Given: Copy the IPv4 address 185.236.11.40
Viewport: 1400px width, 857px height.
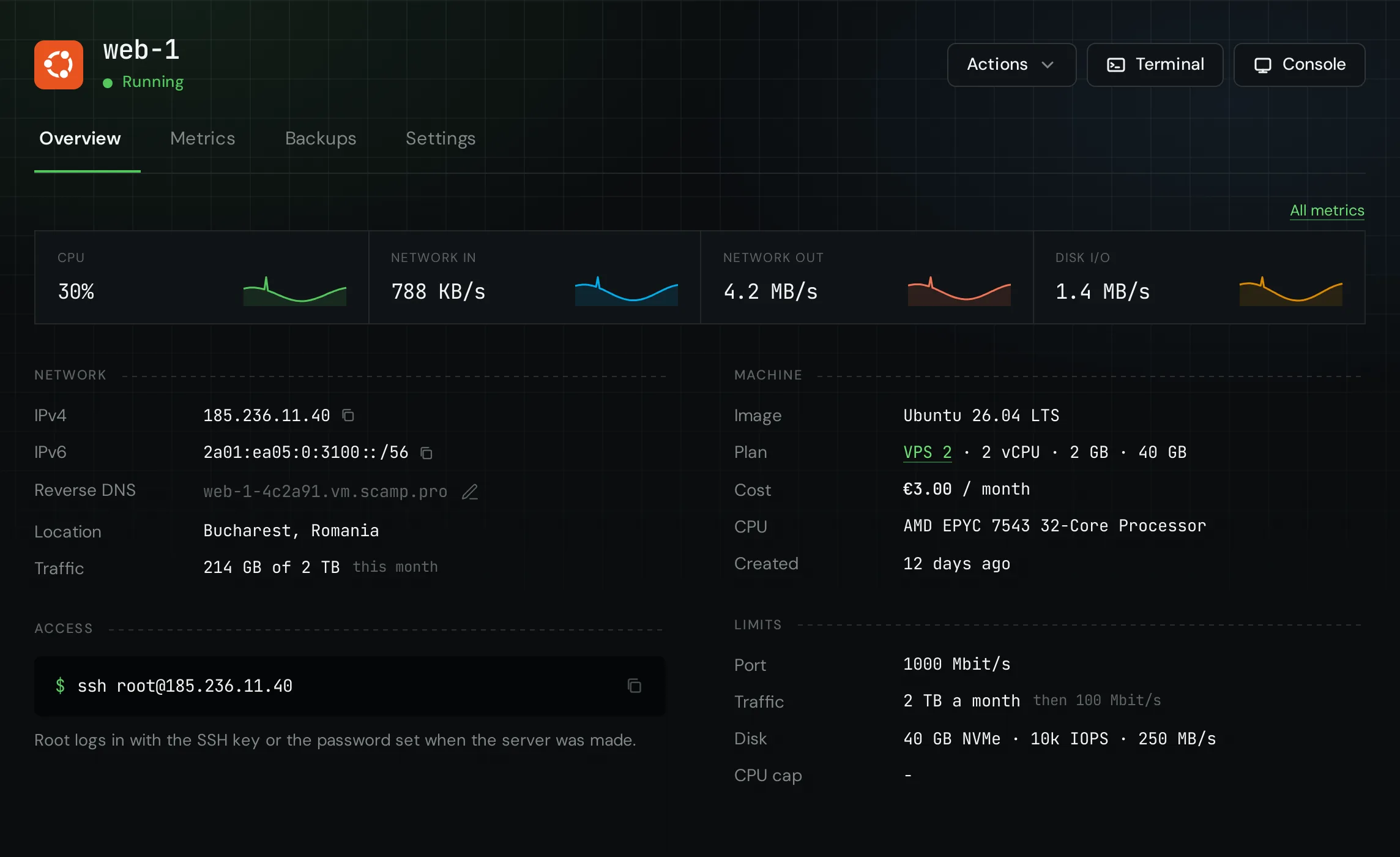Looking at the screenshot, I should coord(348,416).
